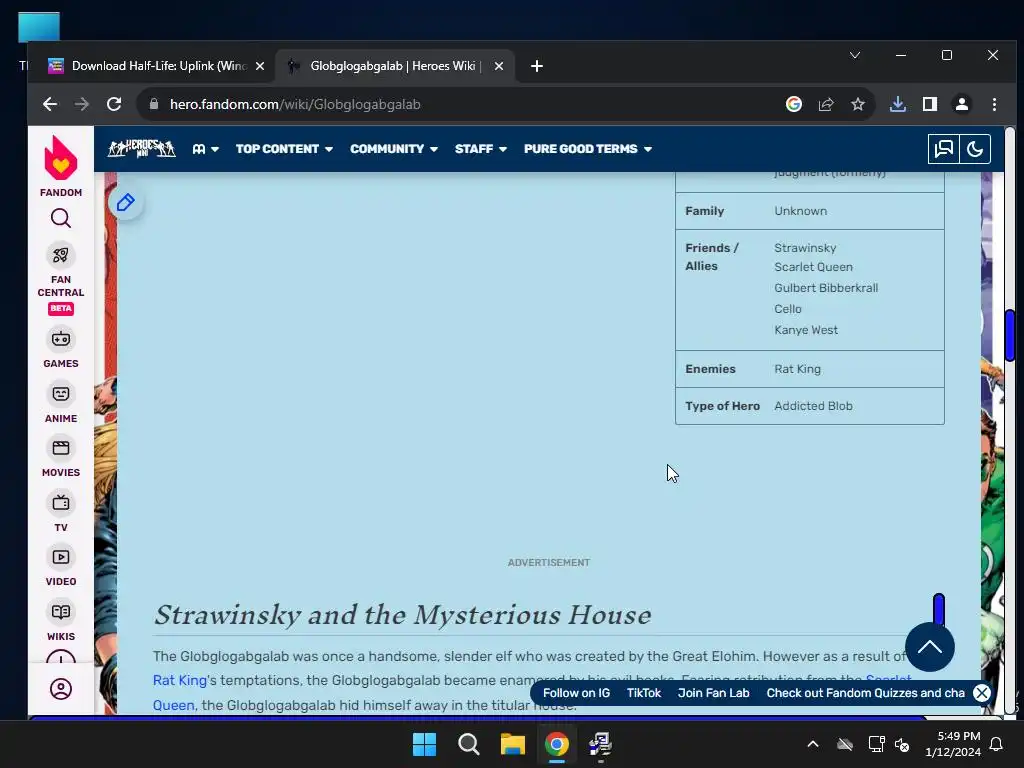
Task: Open the notifications bell
Action: [997, 744]
